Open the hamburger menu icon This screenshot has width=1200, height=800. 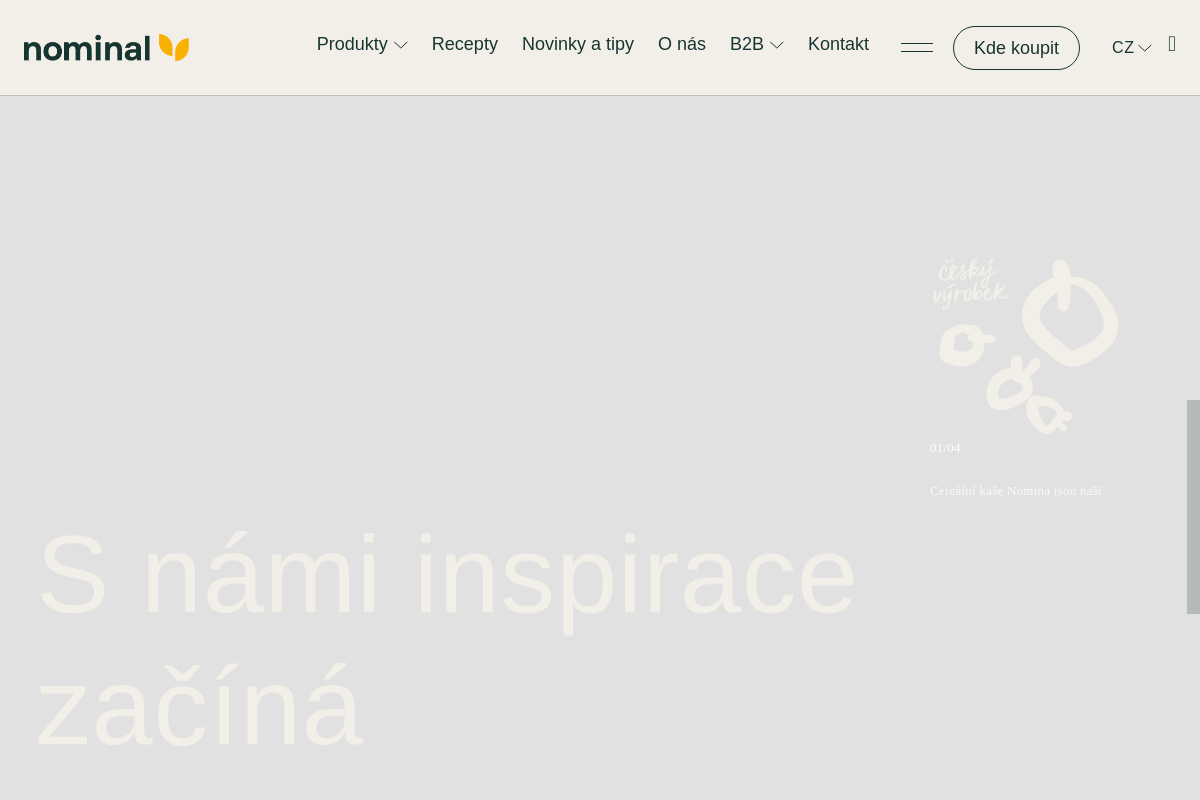(x=917, y=47)
